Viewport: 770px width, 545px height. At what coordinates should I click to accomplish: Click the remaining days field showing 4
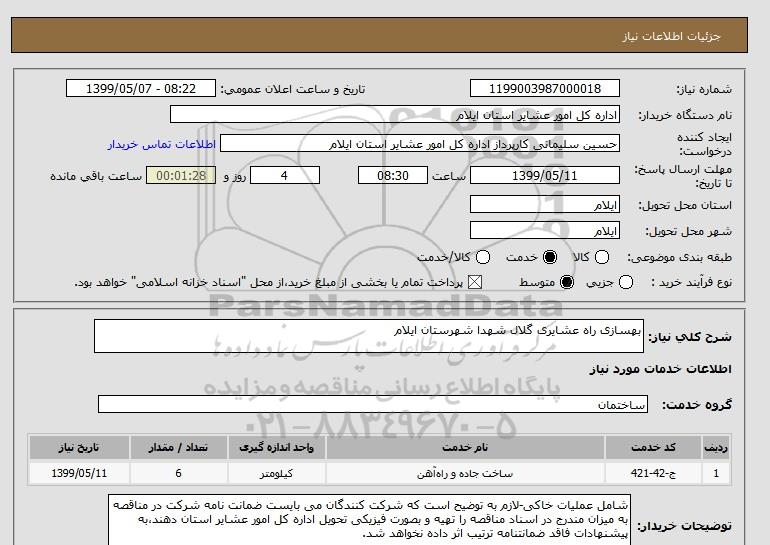[285, 175]
